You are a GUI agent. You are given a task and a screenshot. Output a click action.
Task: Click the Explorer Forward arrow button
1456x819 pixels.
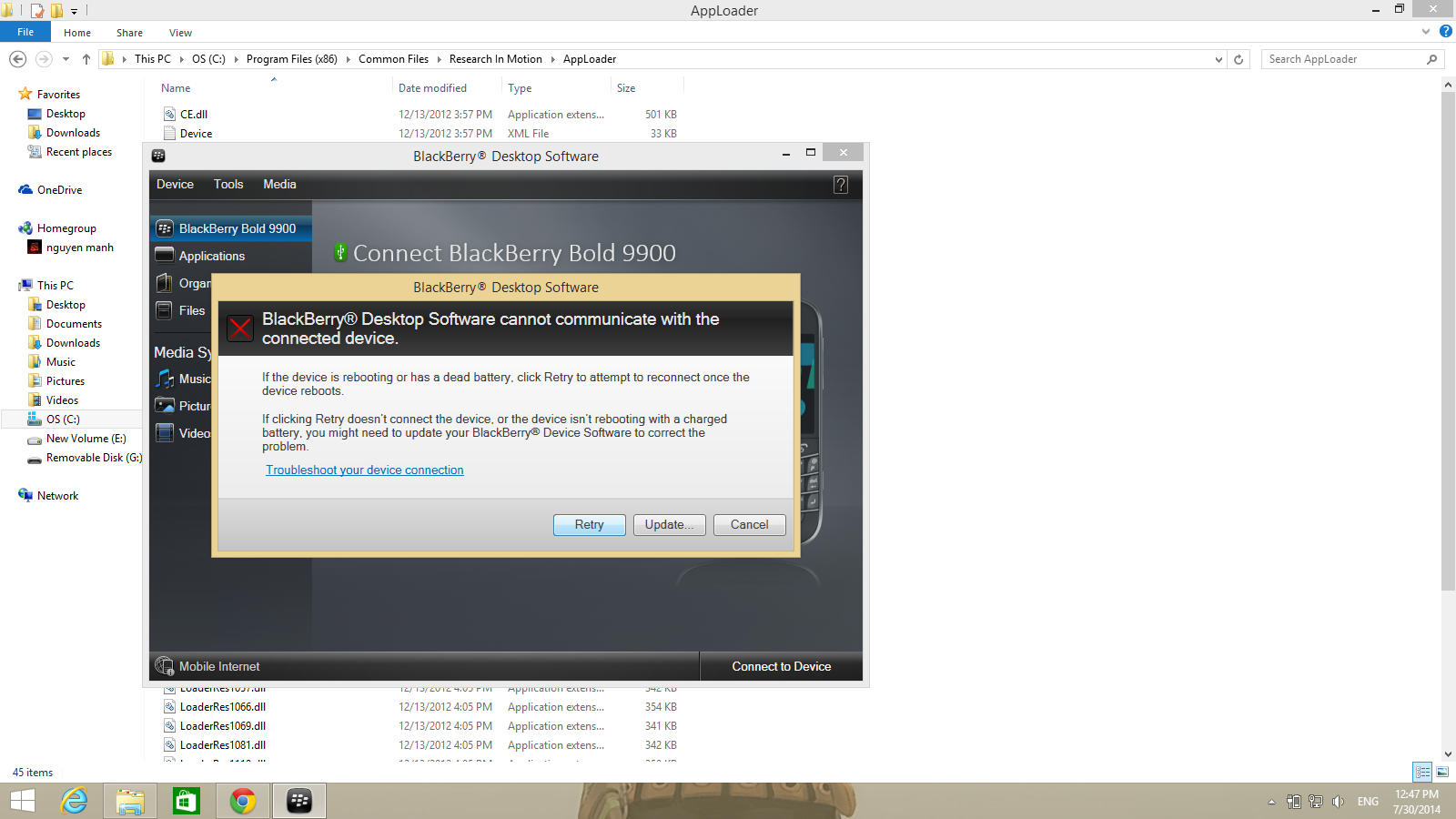click(44, 59)
